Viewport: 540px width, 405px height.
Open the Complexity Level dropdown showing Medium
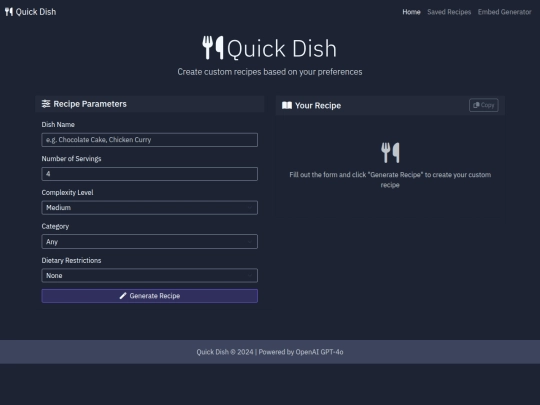149,208
